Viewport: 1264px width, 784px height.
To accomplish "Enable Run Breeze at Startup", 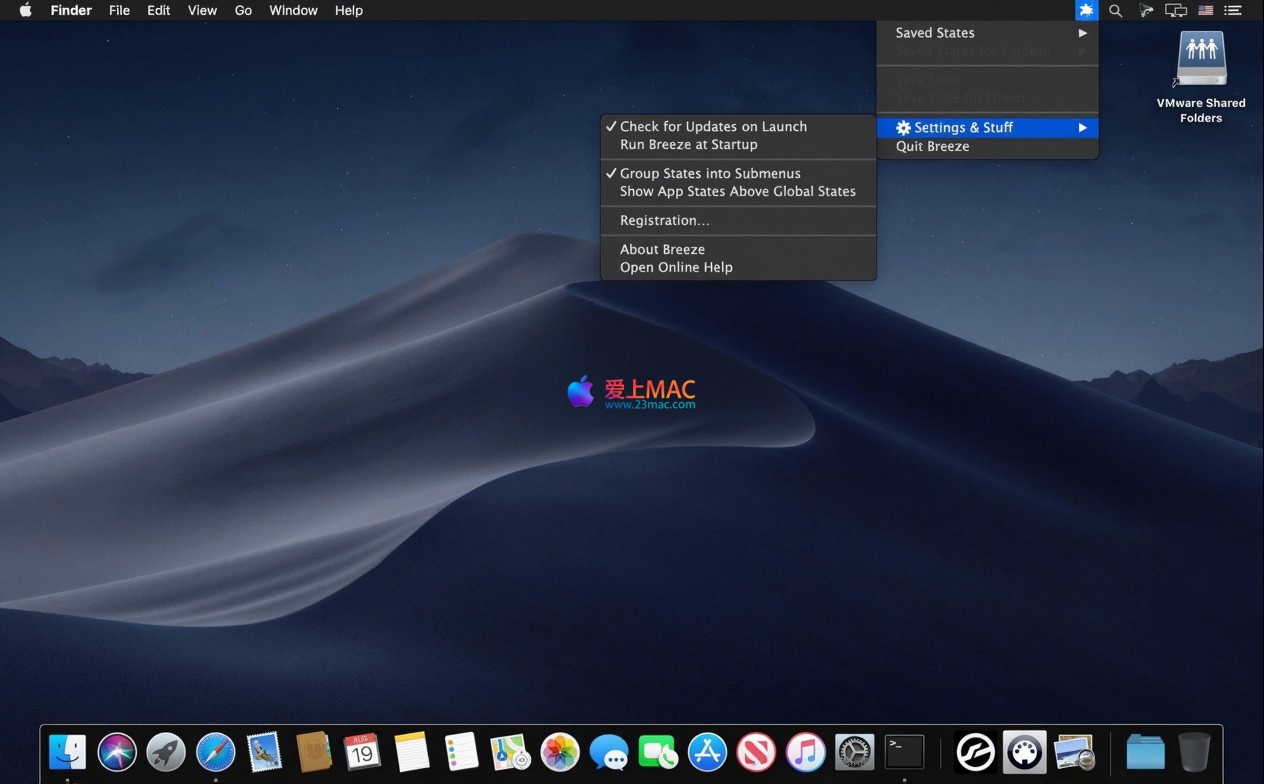I will [x=688, y=145].
